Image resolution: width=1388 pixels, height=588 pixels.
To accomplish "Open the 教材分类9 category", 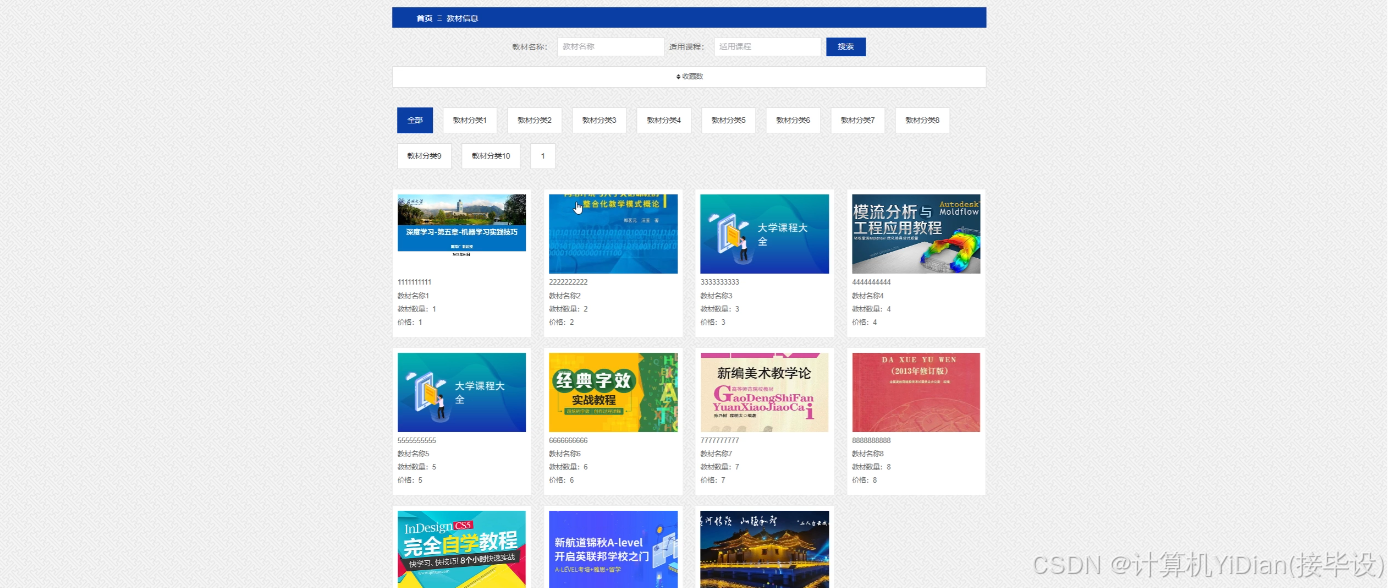I will 424,156.
